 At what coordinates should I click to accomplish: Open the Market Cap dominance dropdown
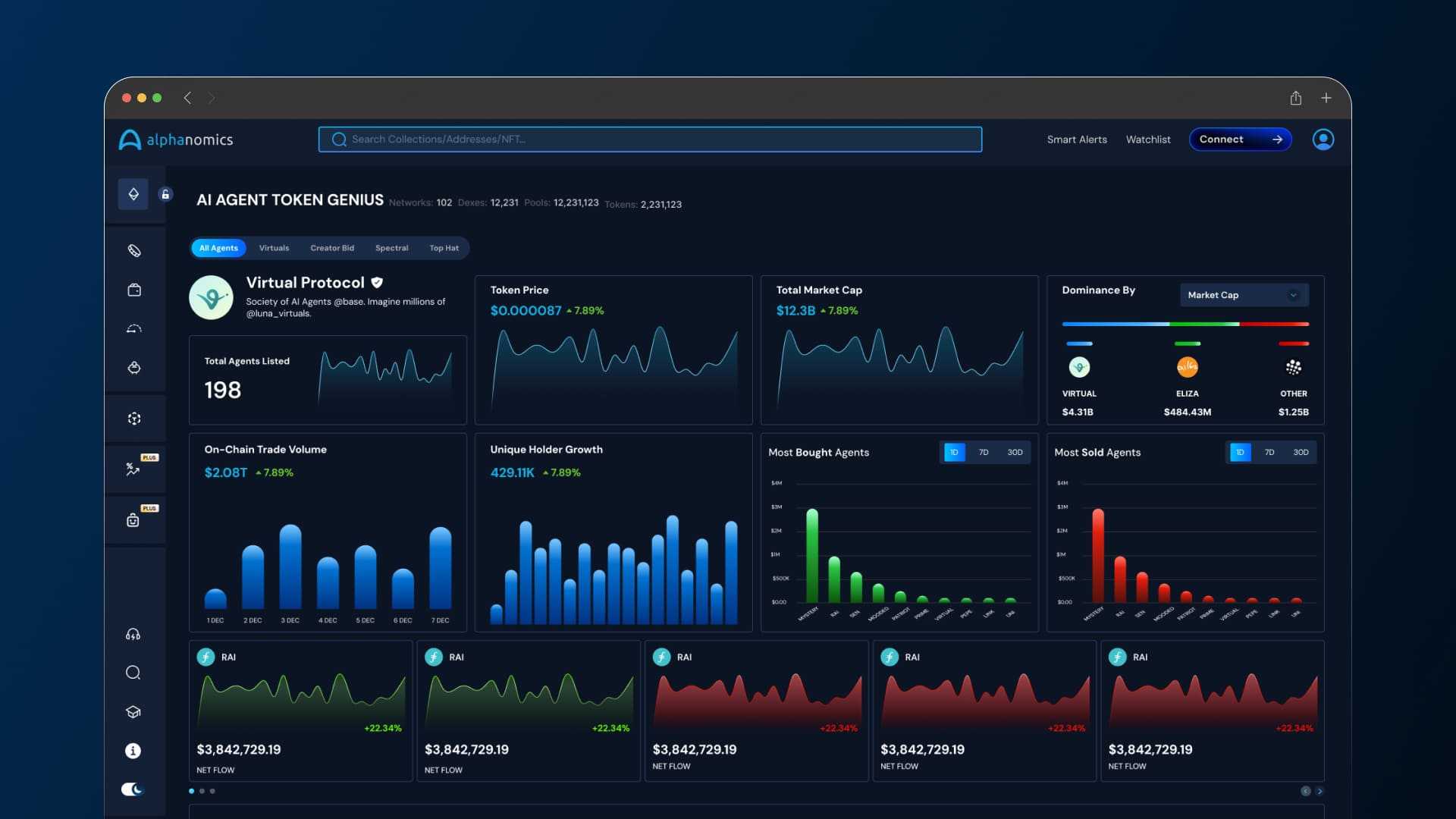(x=1244, y=295)
